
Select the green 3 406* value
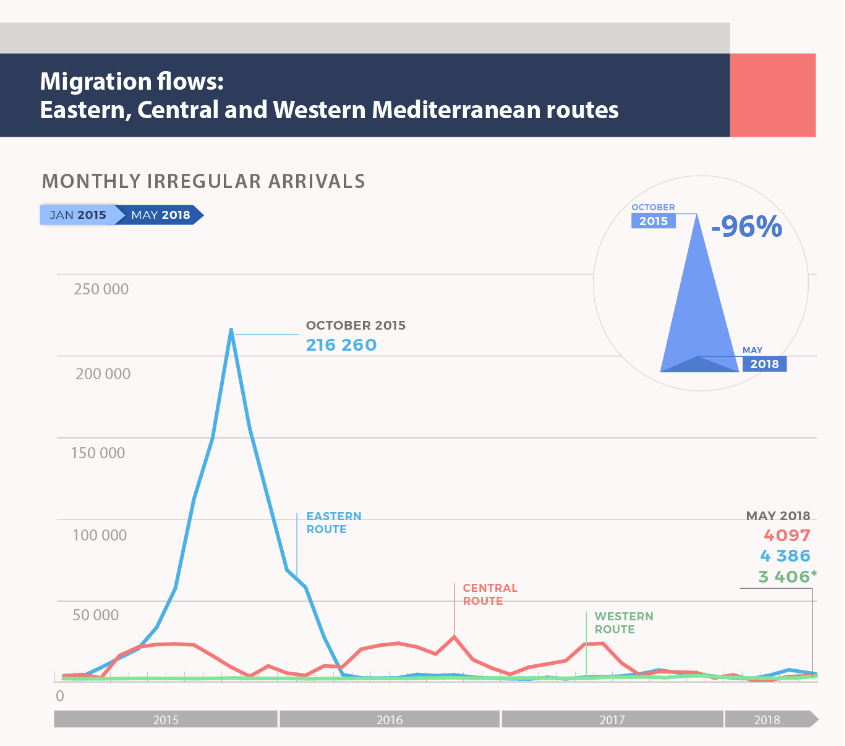click(787, 576)
